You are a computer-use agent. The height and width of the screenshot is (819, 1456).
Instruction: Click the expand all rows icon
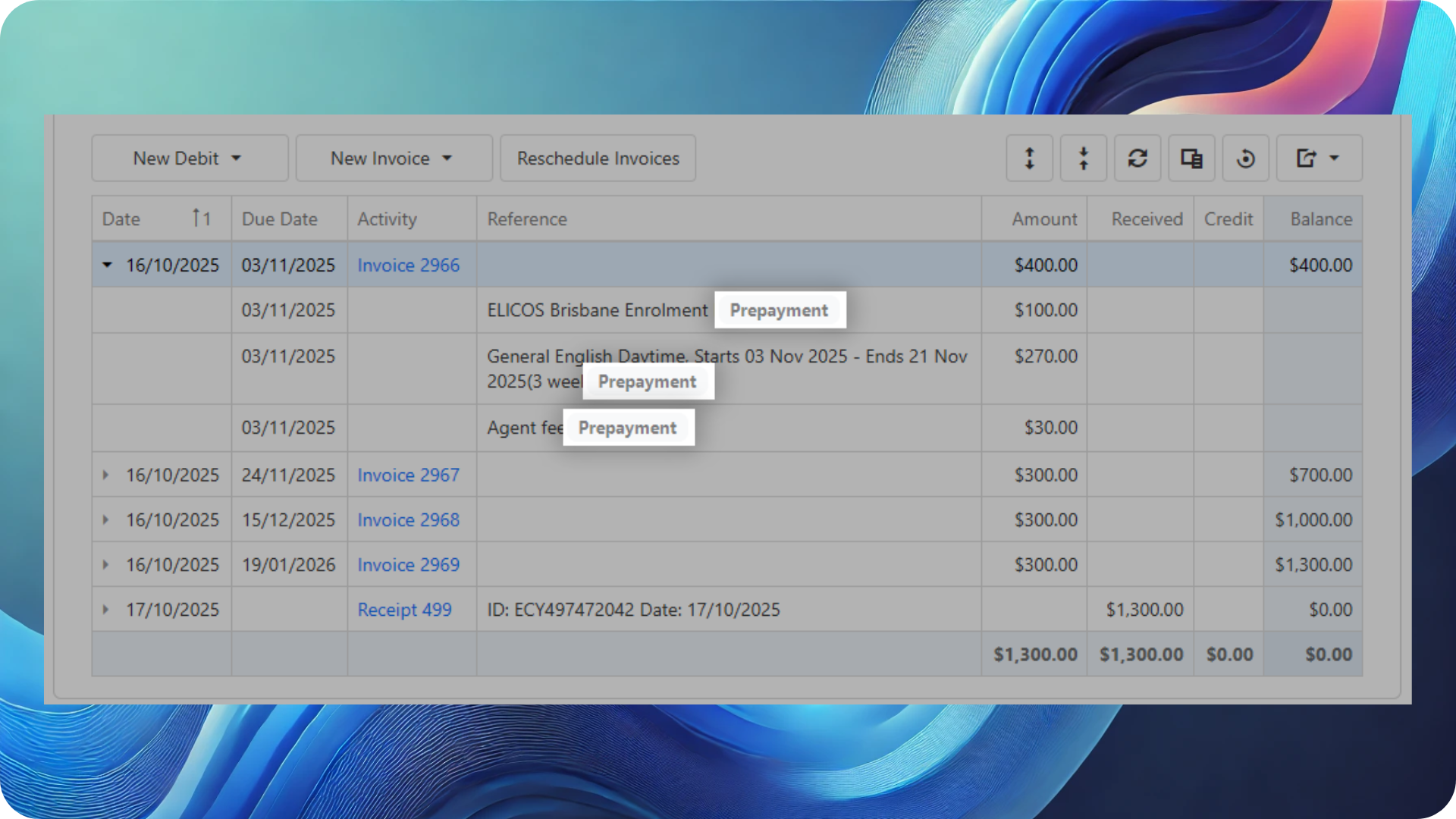point(1029,158)
